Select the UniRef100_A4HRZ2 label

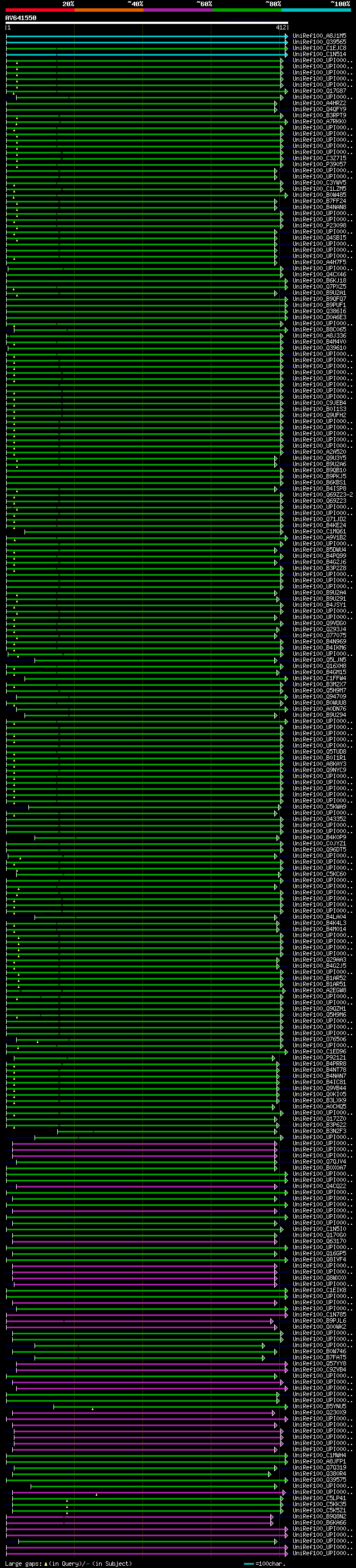[319, 103]
